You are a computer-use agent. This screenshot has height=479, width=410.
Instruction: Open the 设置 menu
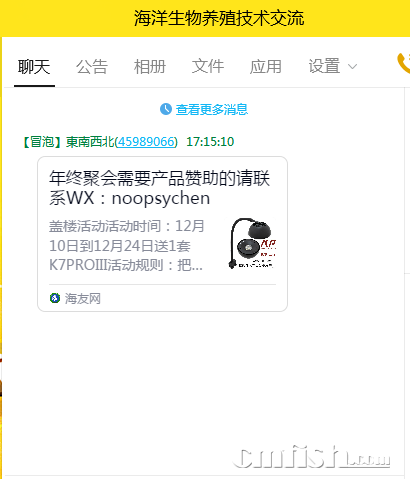[324, 66]
